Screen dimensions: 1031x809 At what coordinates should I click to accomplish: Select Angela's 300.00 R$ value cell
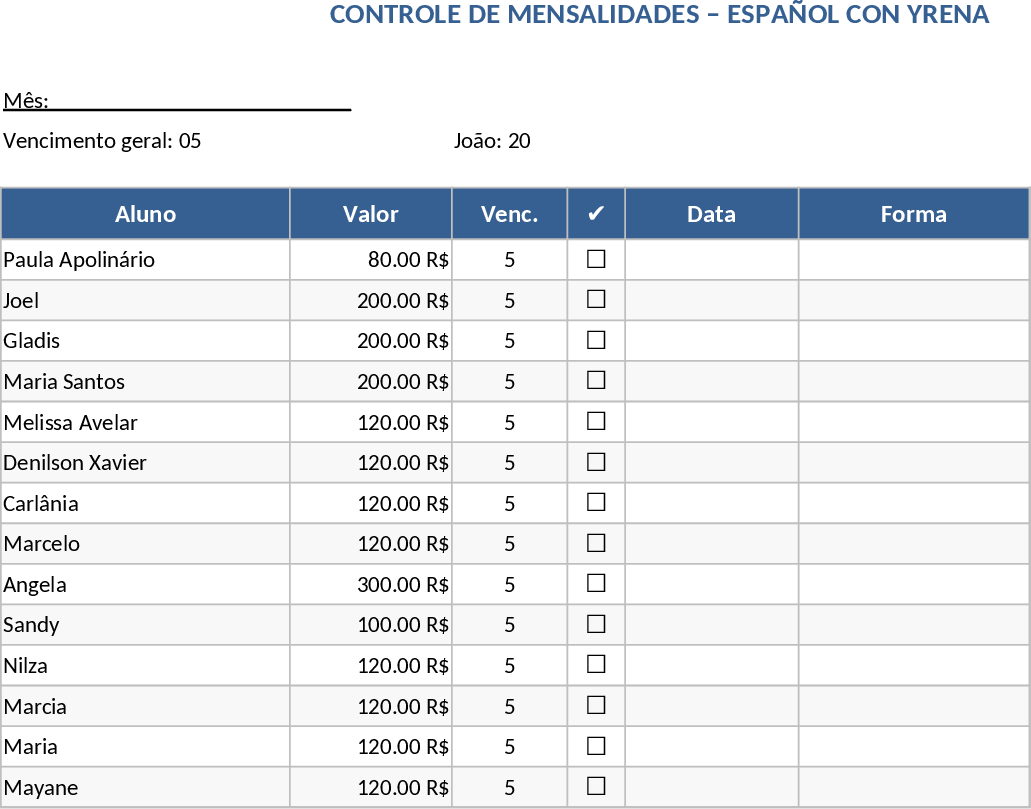coord(370,584)
